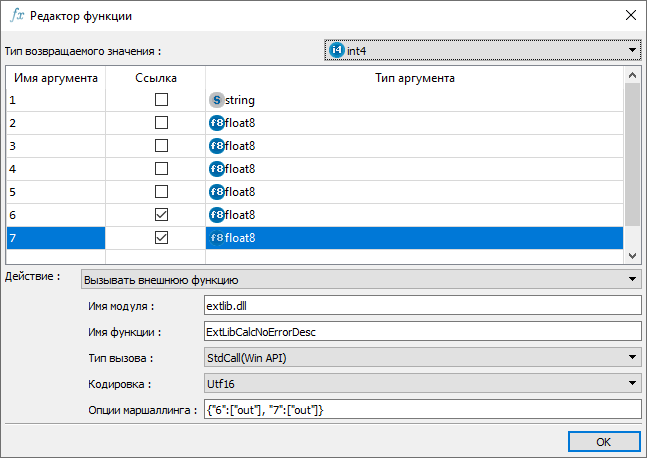Click the fx icon in title bar

17,16
